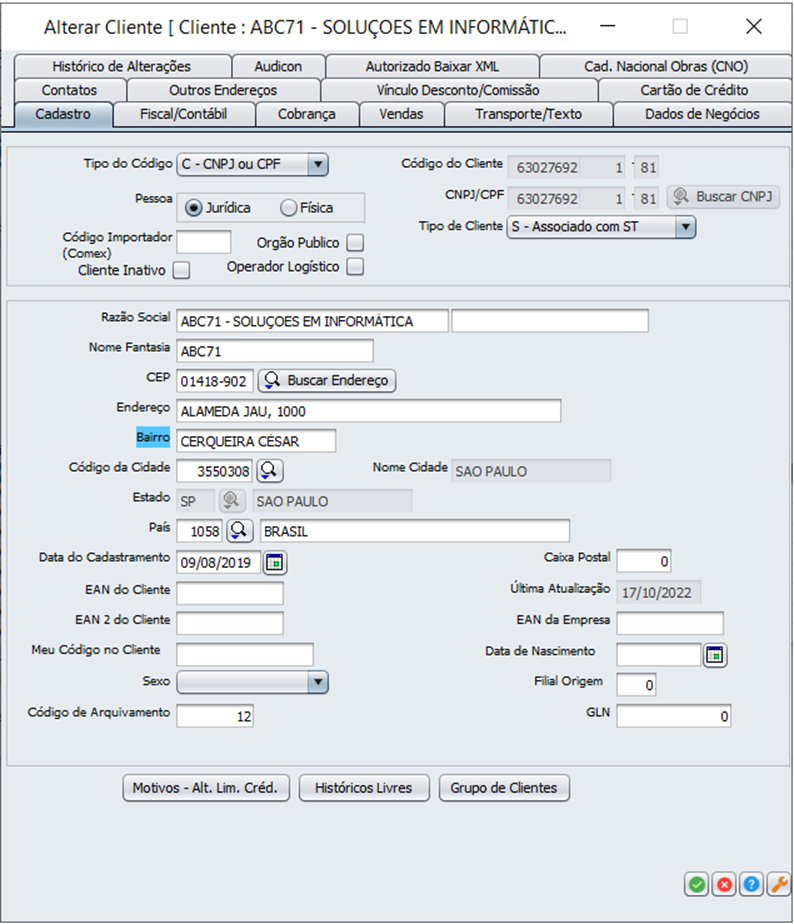Toggle the Cliente Inativo checkbox
This screenshot has width=794, height=924.
[x=182, y=270]
